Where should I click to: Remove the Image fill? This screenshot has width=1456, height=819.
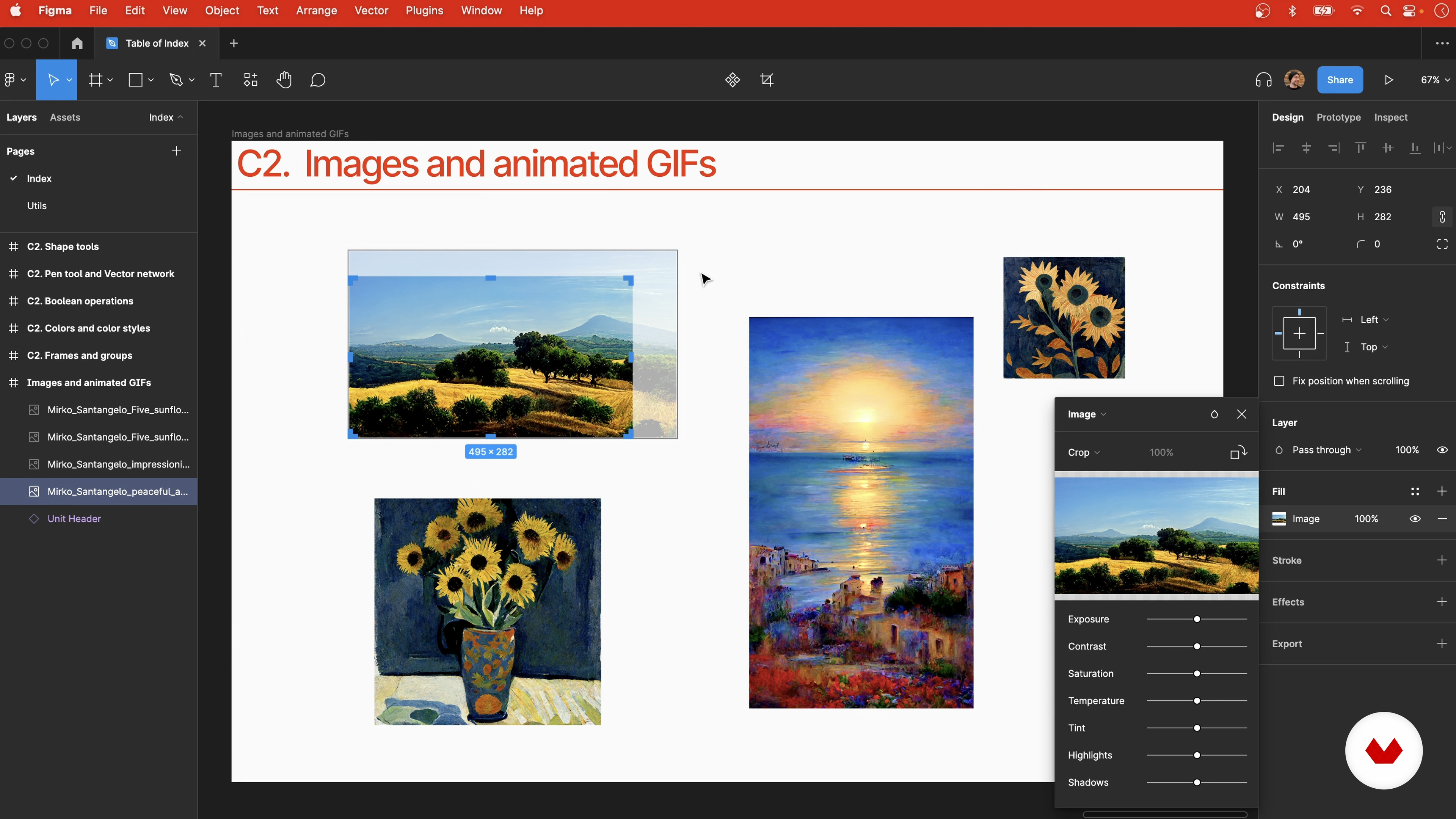[x=1442, y=519]
